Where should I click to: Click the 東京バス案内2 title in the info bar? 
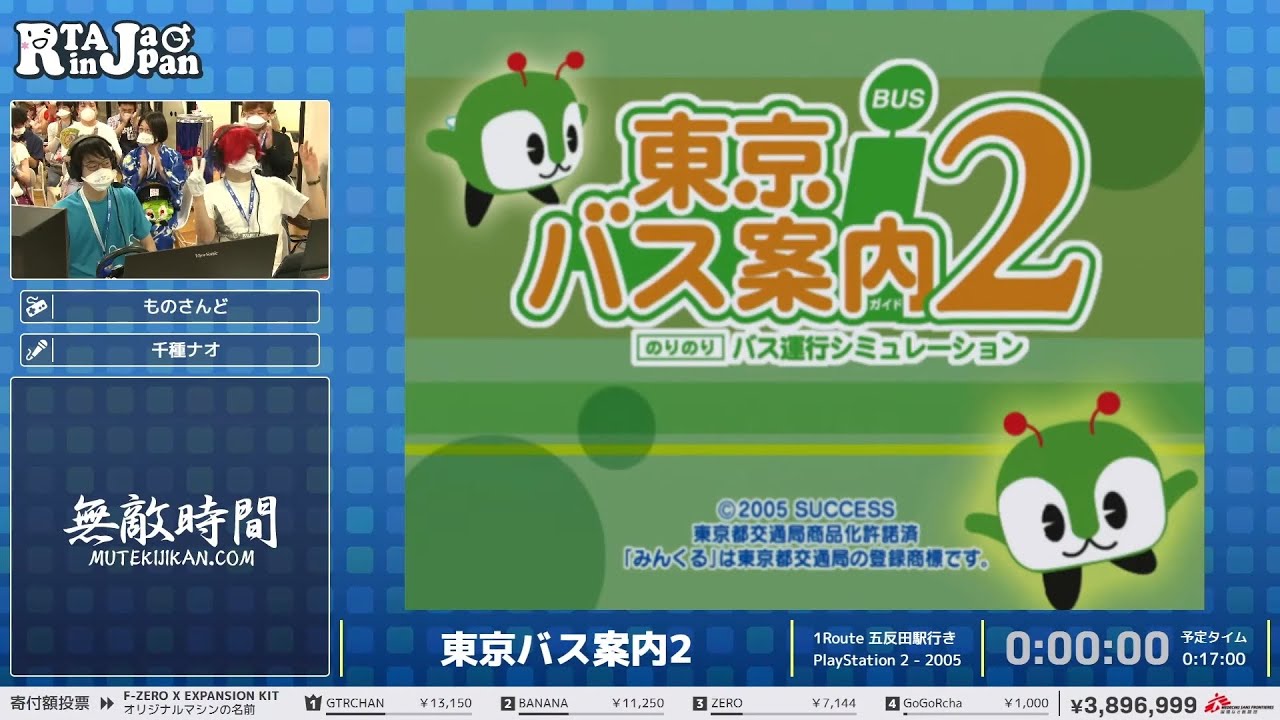coord(566,649)
